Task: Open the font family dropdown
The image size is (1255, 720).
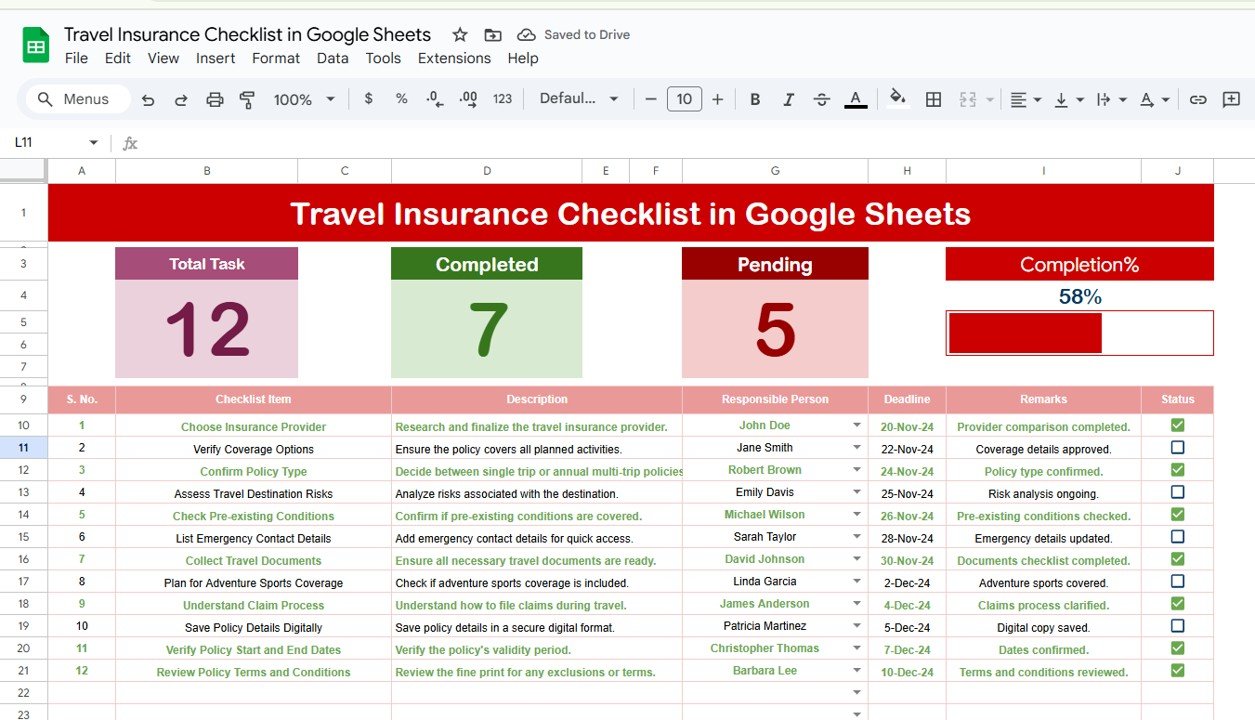Action: coord(579,99)
